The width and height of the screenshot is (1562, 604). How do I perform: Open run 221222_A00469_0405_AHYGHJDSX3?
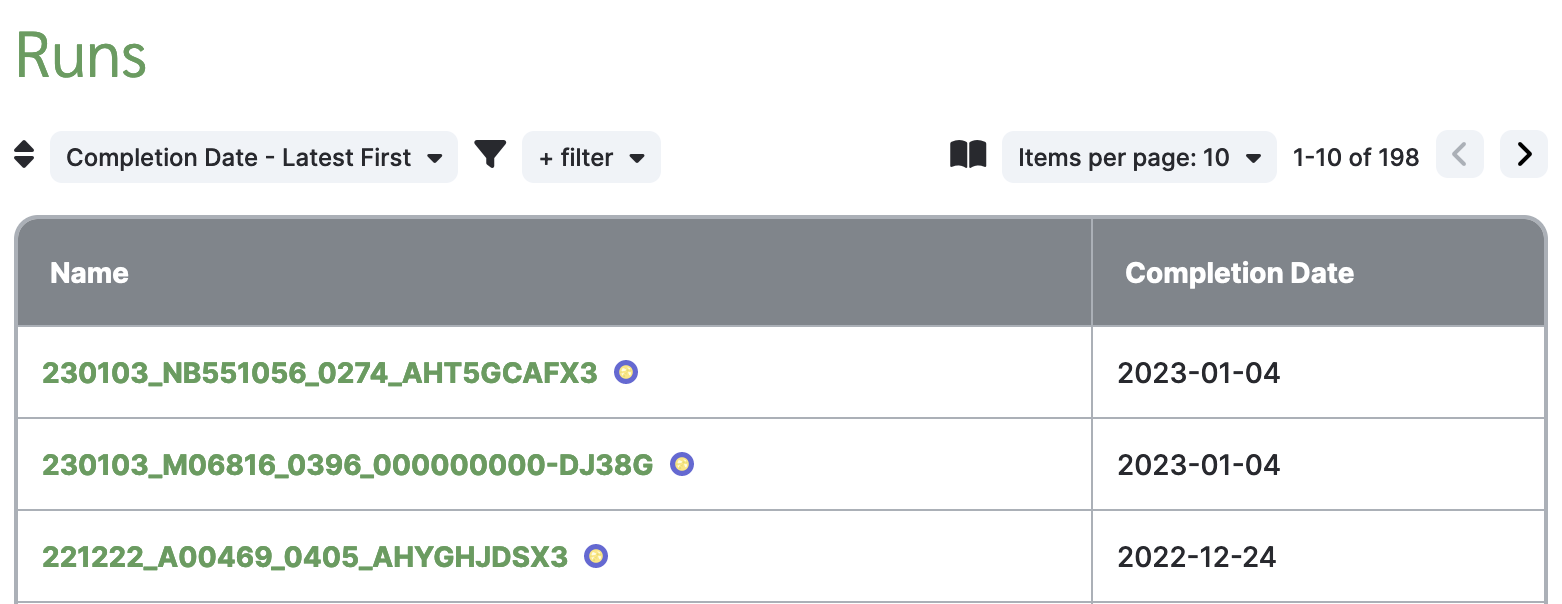tap(305, 557)
